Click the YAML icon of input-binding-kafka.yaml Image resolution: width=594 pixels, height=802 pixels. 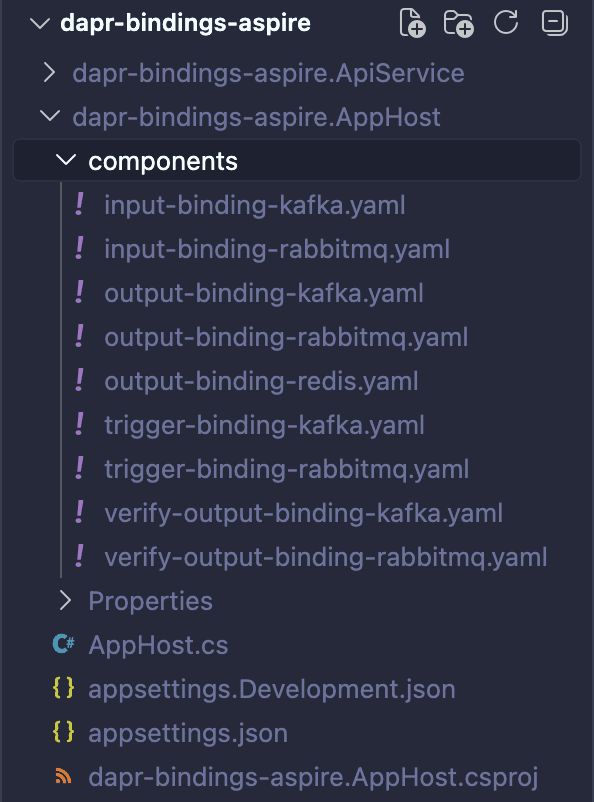79,204
